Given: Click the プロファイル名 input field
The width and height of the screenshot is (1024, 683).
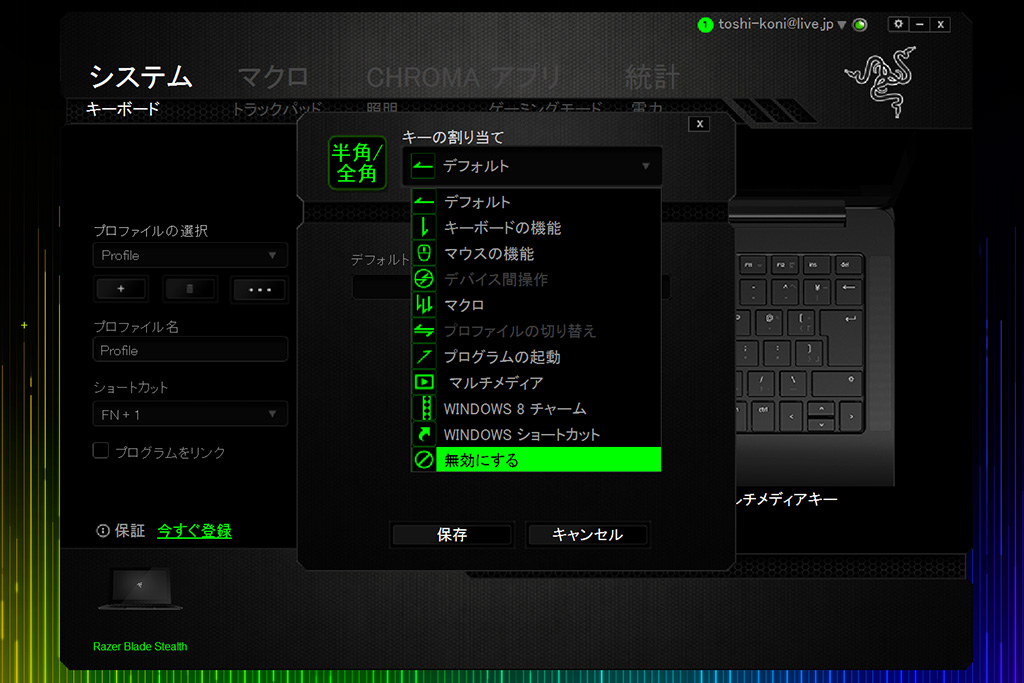Looking at the screenshot, I should 190,350.
